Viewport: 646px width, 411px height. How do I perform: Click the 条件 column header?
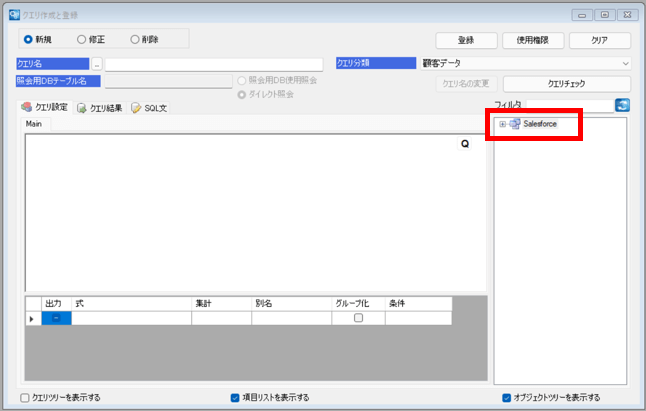pos(419,304)
